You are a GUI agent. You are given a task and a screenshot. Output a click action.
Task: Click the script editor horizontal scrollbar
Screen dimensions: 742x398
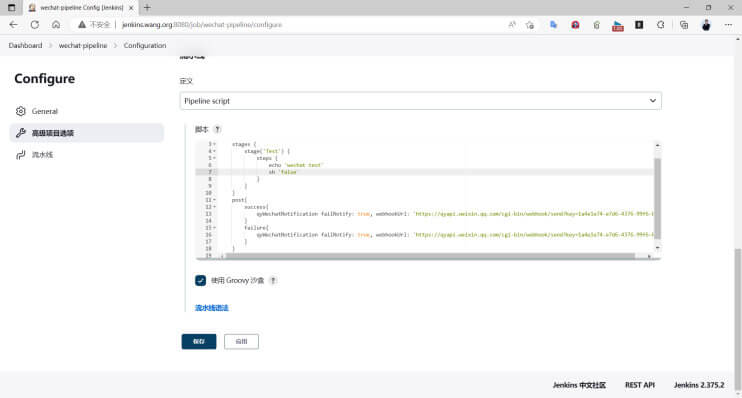click(x=430, y=256)
